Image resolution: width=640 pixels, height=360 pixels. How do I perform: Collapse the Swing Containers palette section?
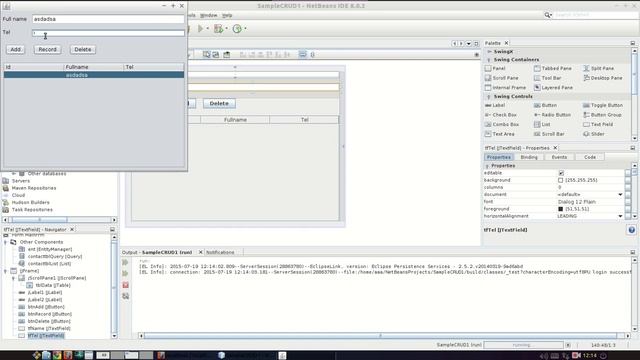tap(489, 60)
